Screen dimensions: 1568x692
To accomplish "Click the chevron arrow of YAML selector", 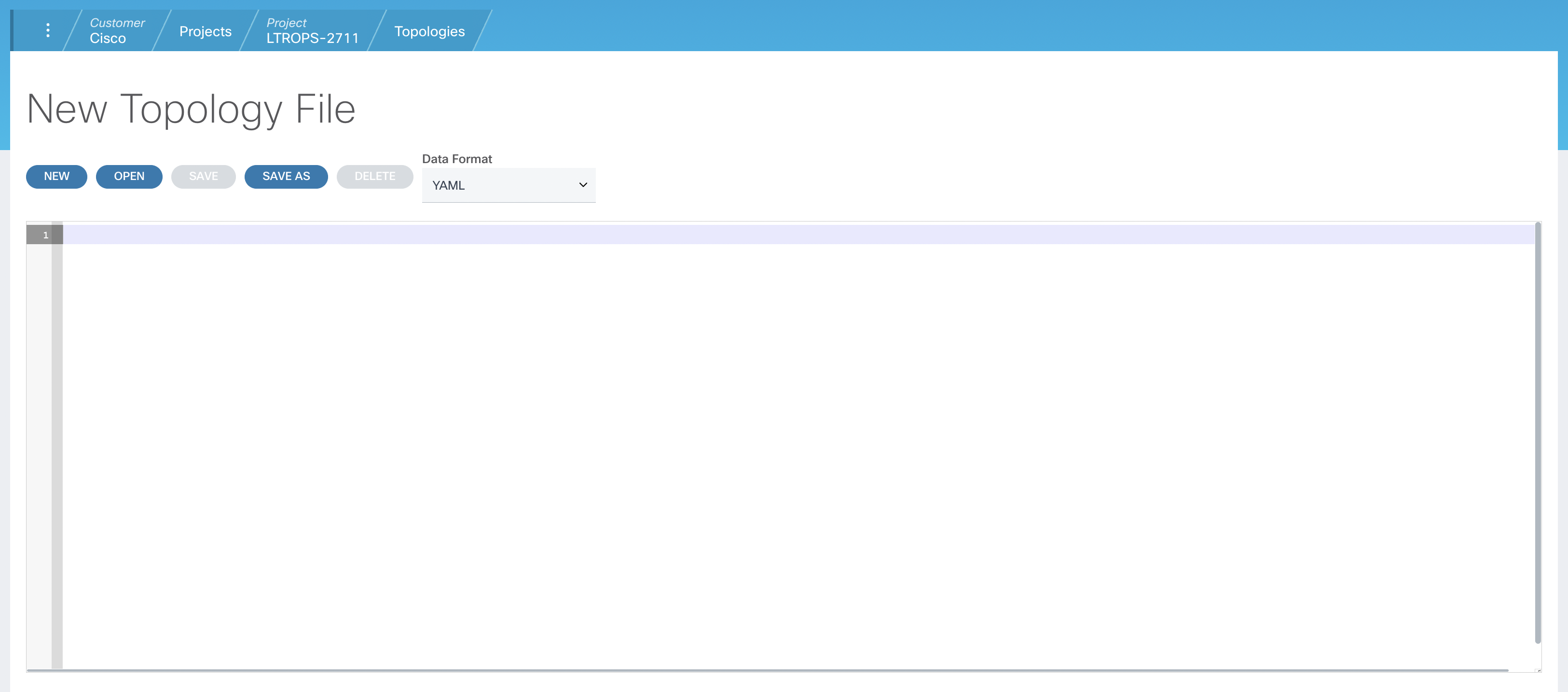I will click(x=582, y=185).
